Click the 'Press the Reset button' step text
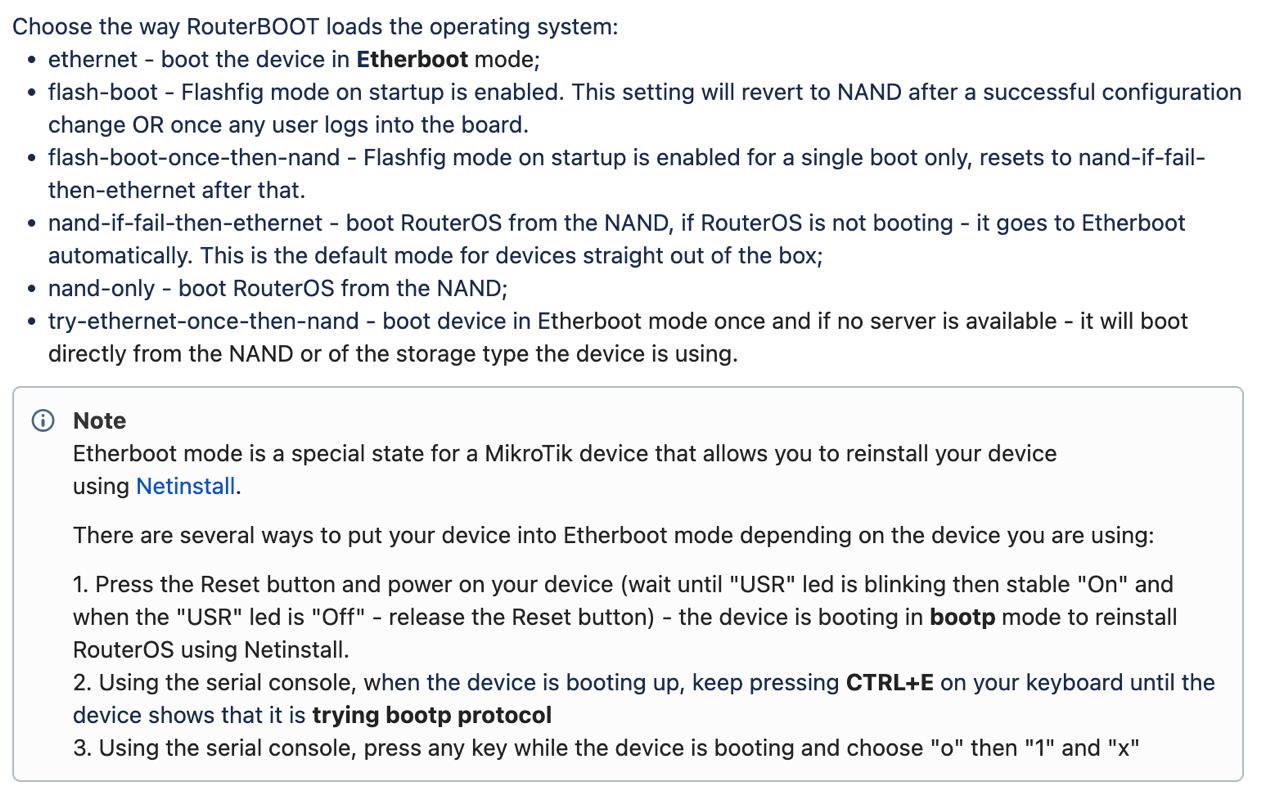Screen dimensions: 1280x800 point(625,617)
